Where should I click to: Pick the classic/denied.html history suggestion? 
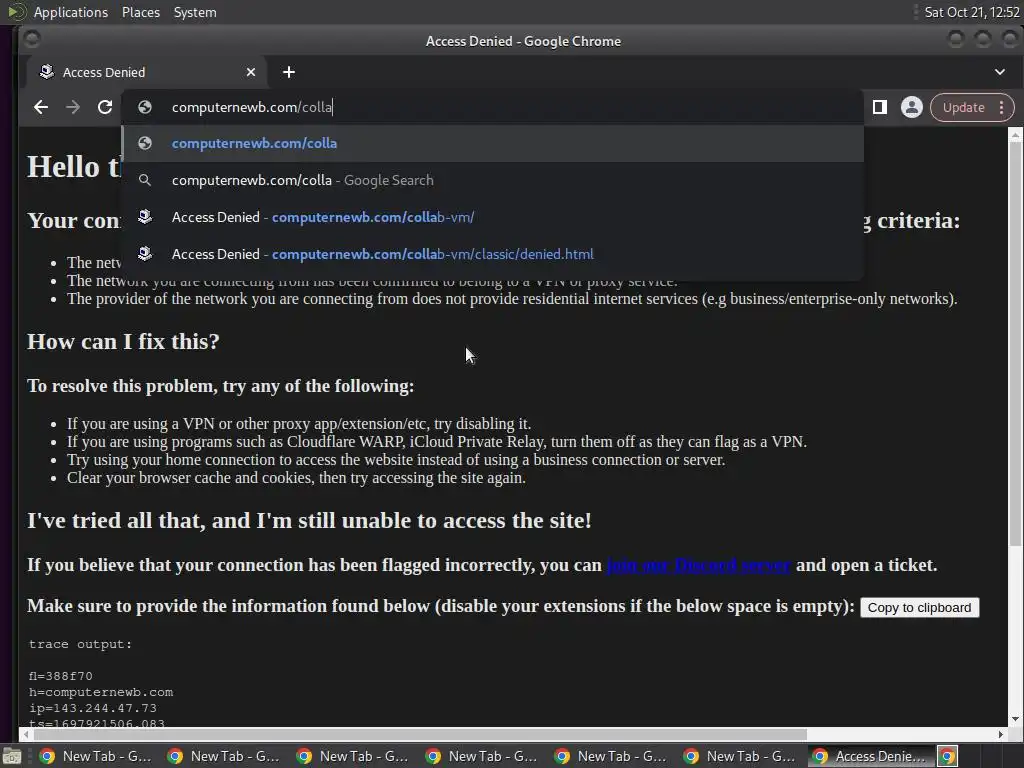tap(493, 254)
